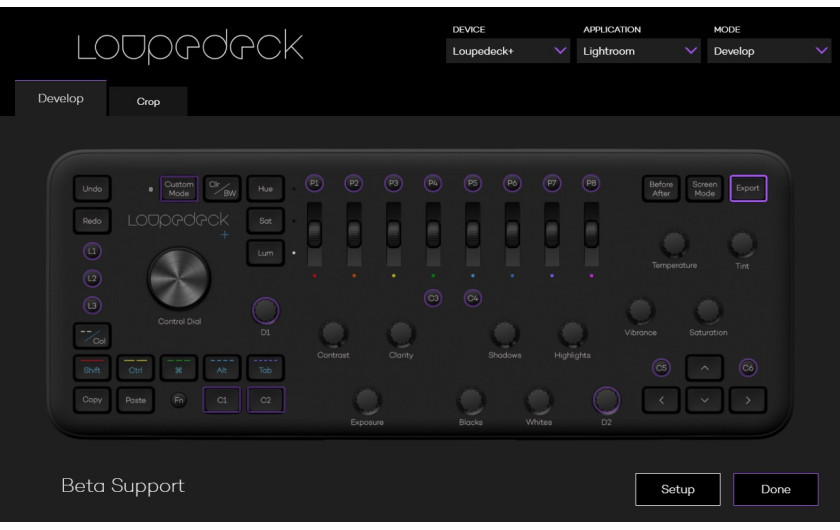Select the Sat mode key
Viewport: 840px width, 530px height.
pos(265,221)
